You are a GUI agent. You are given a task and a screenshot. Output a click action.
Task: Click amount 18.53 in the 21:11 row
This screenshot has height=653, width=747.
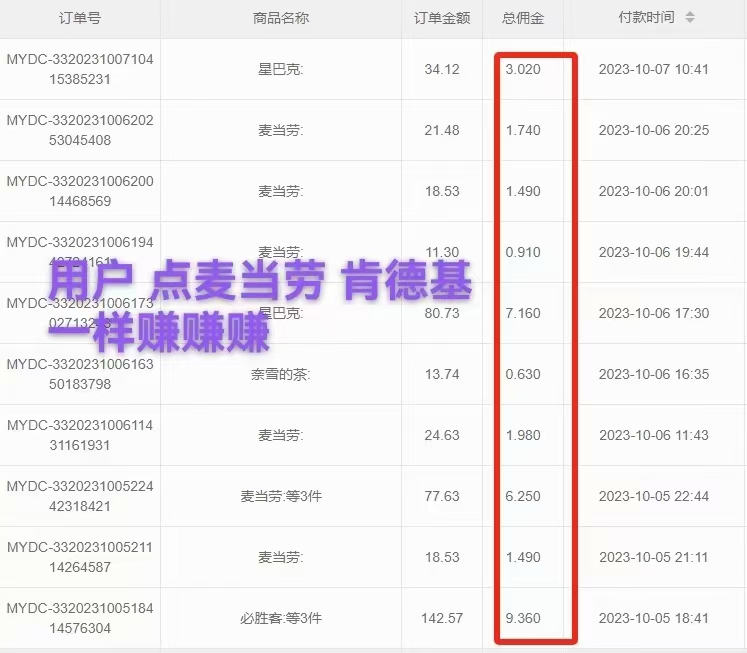point(442,557)
